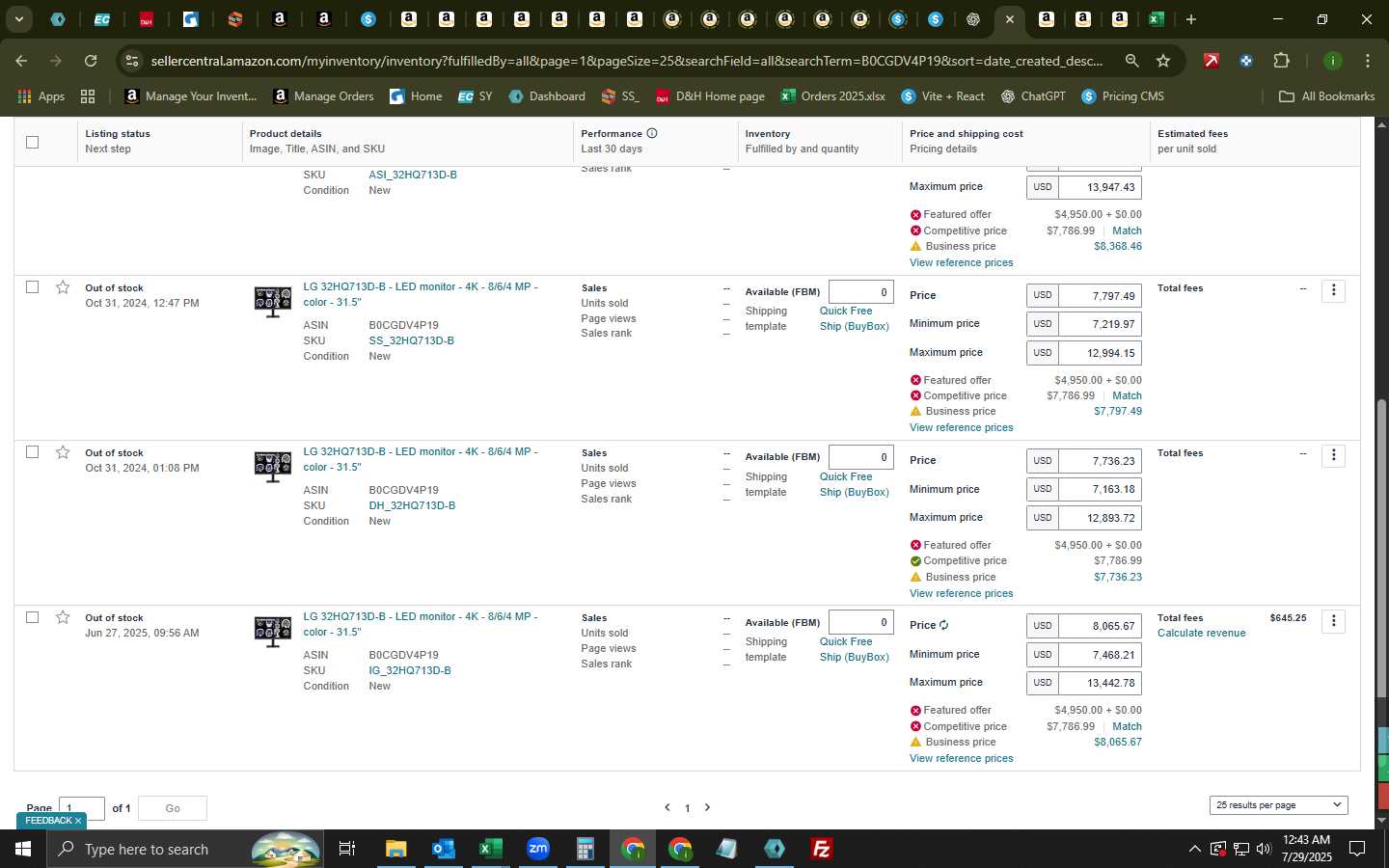Edit Available quantity for DH_32HQ713D-B
Screen dimensions: 1389x868
pos(860,457)
